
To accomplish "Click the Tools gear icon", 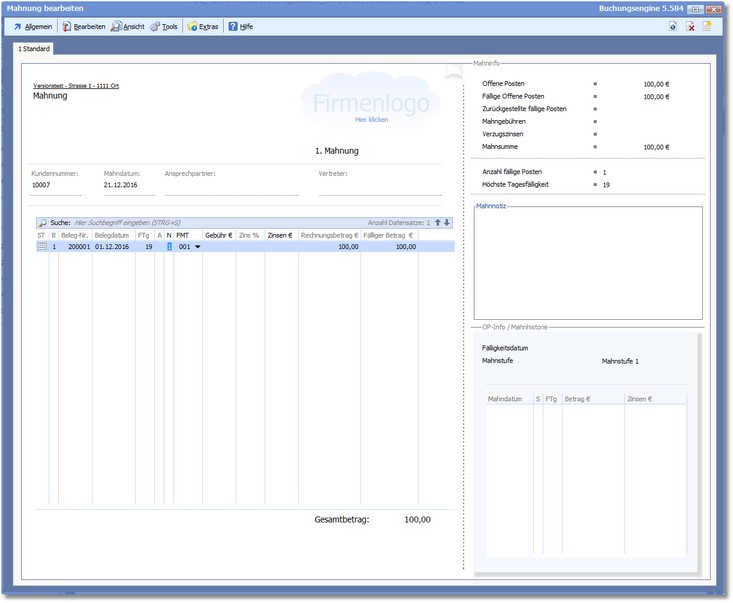I will pos(155,26).
